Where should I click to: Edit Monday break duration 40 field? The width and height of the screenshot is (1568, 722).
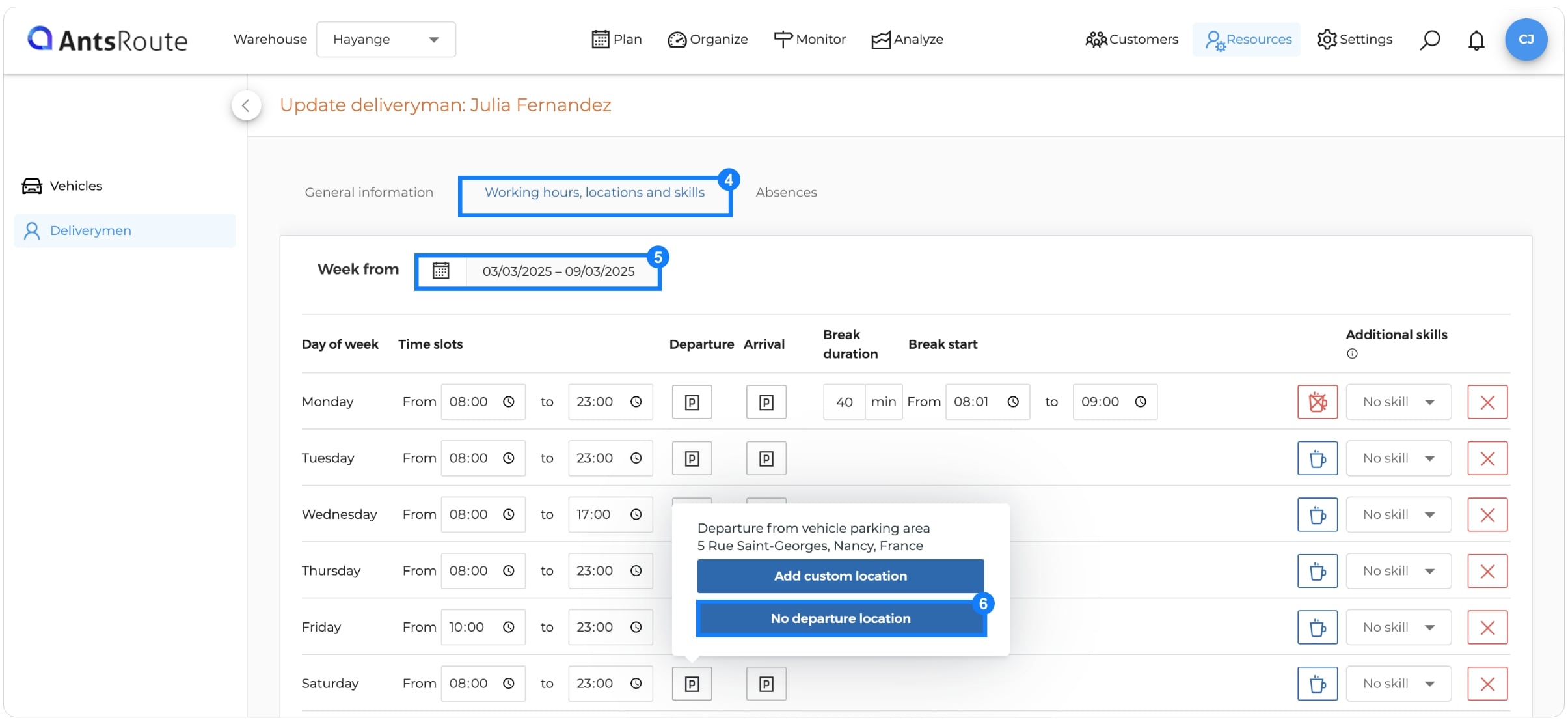click(844, 402)
